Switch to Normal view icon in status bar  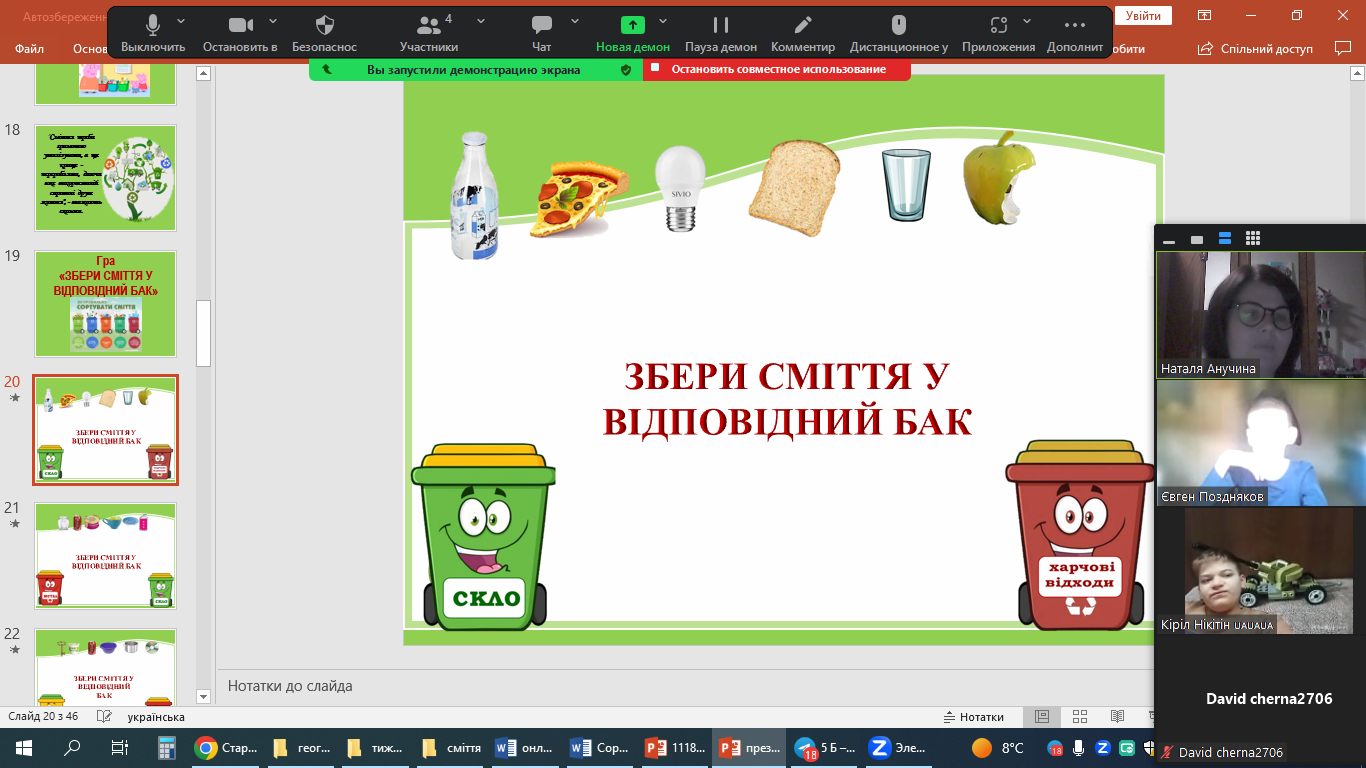coord(1042,717)
